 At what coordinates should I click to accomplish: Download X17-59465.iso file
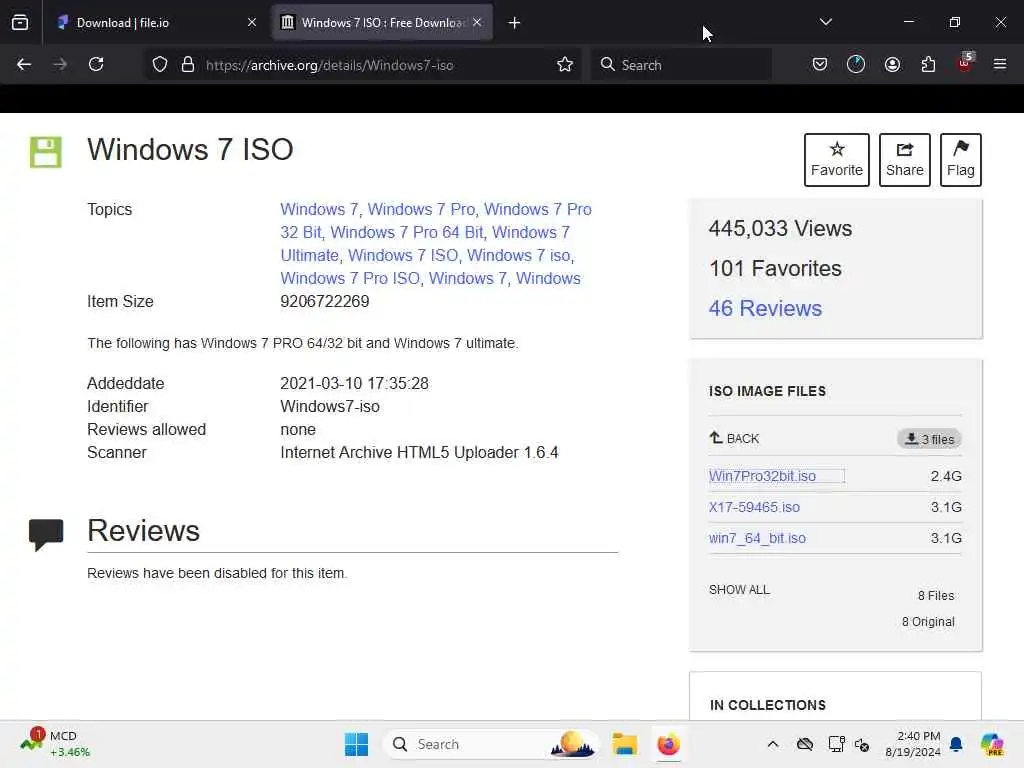click(754, 507)
